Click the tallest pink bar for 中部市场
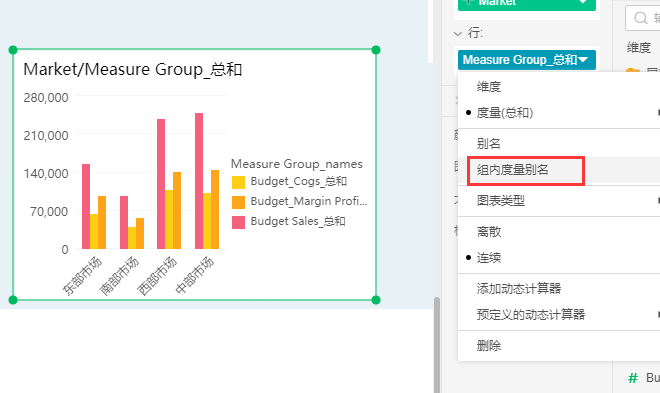660x393 pixels. coord(199,181)
